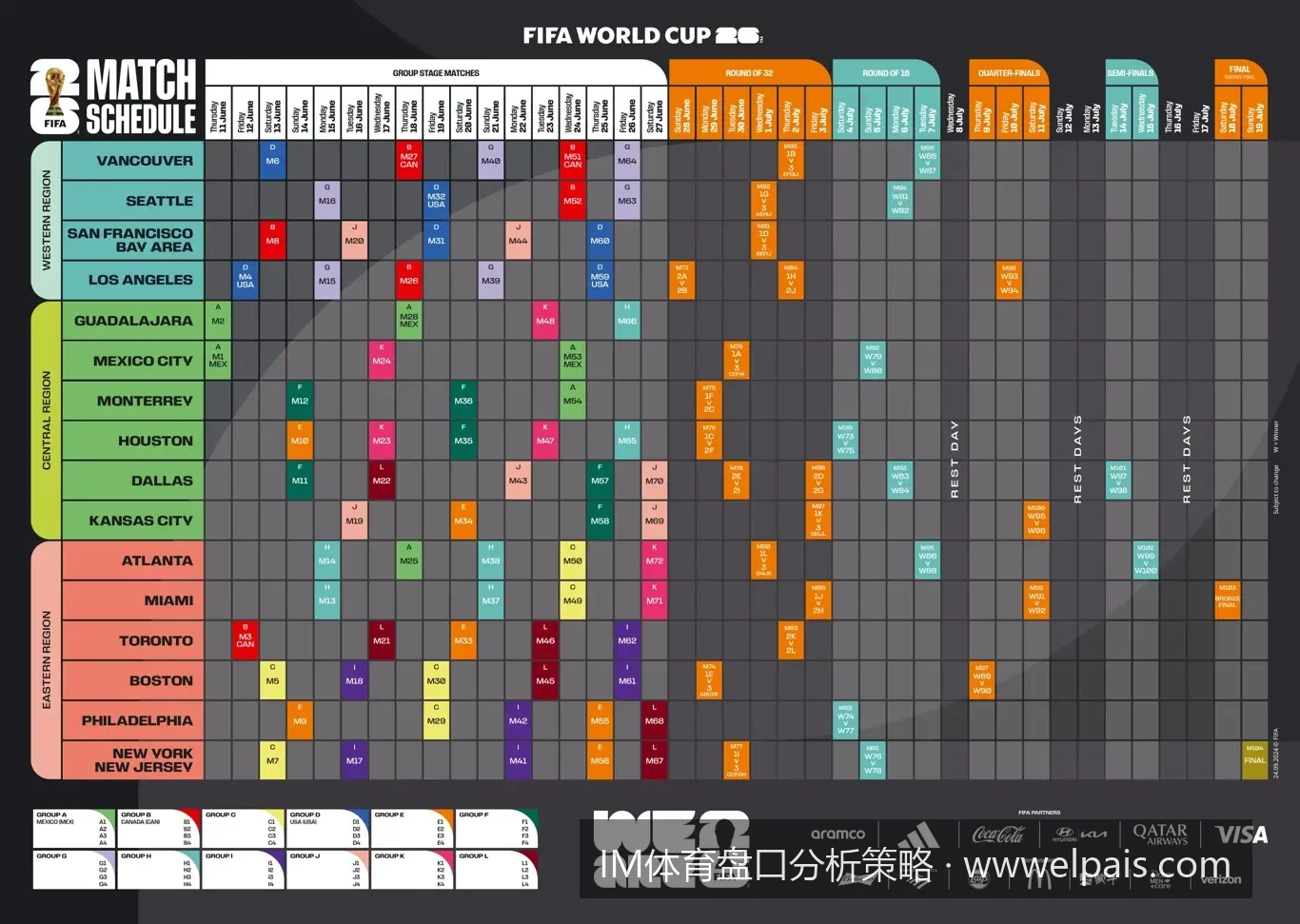Click the M104 Final match cell

1254,760
